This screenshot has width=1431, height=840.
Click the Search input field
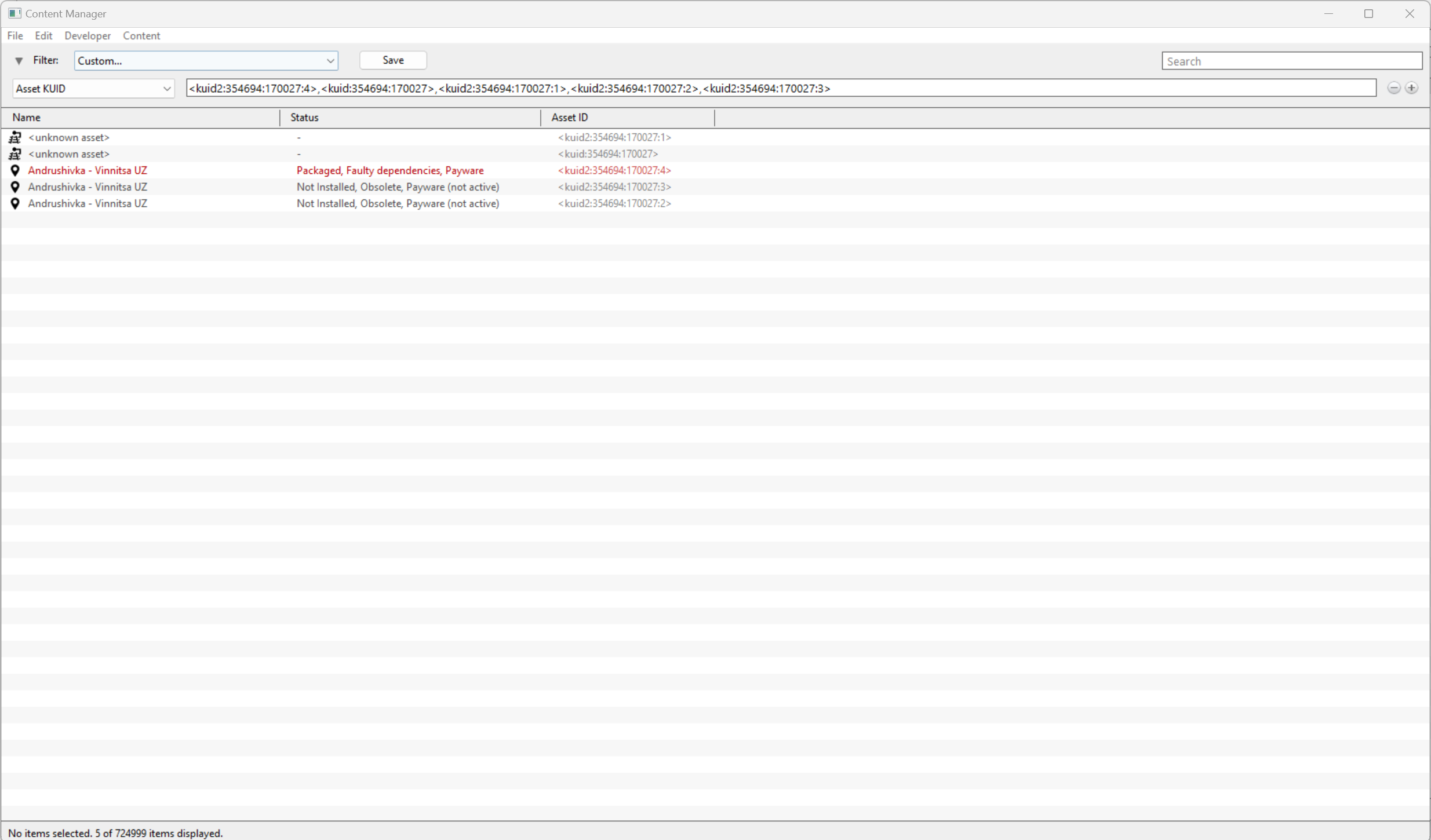point(1291,61)
